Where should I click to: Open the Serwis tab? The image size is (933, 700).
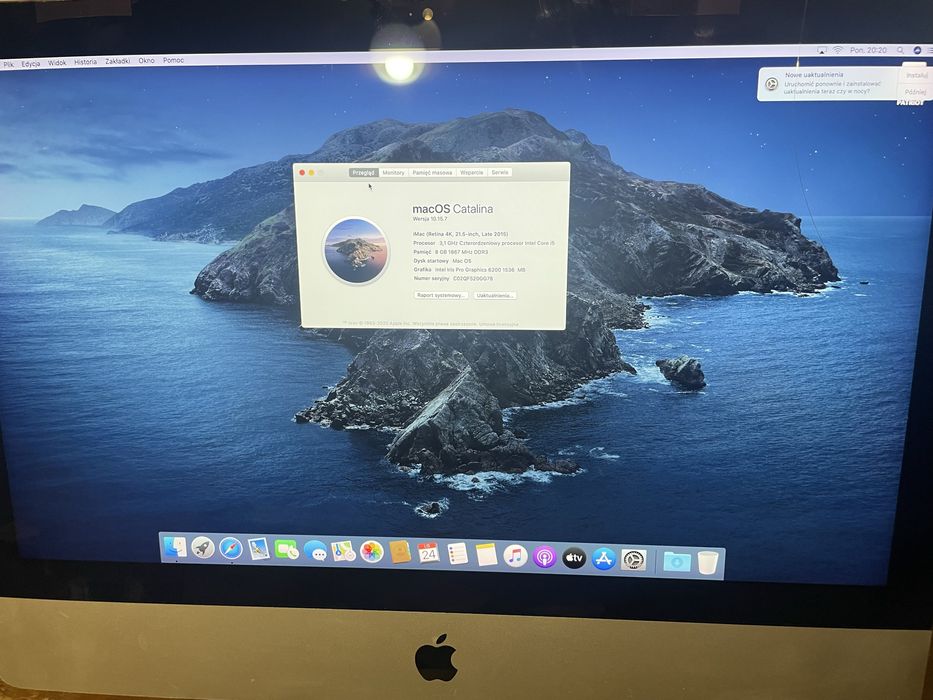click(x=500, y=173)
